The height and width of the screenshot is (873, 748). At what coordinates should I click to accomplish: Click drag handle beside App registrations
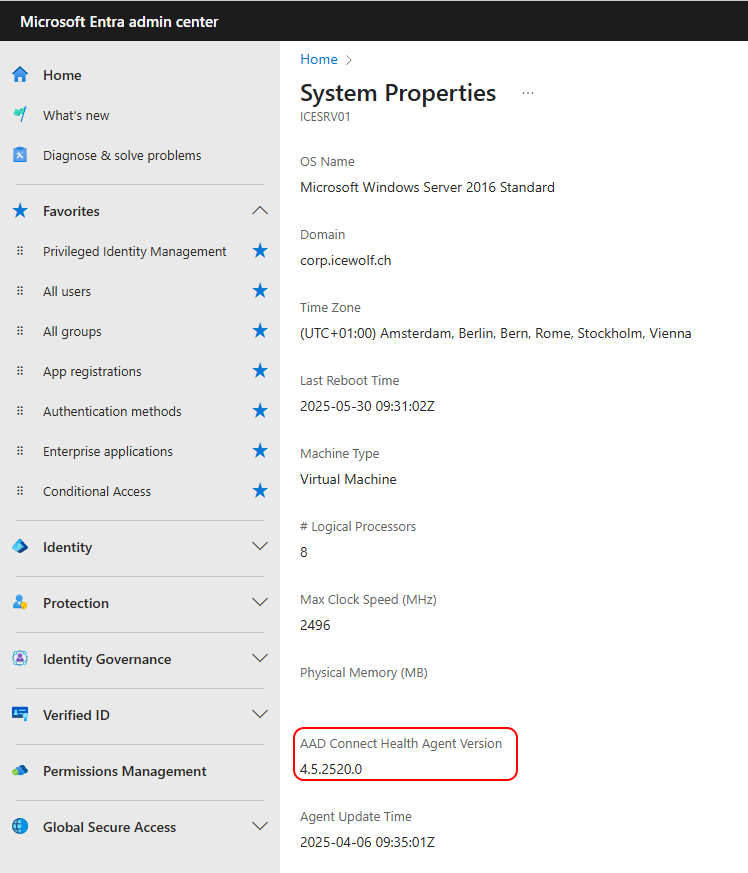coord(20,371)
